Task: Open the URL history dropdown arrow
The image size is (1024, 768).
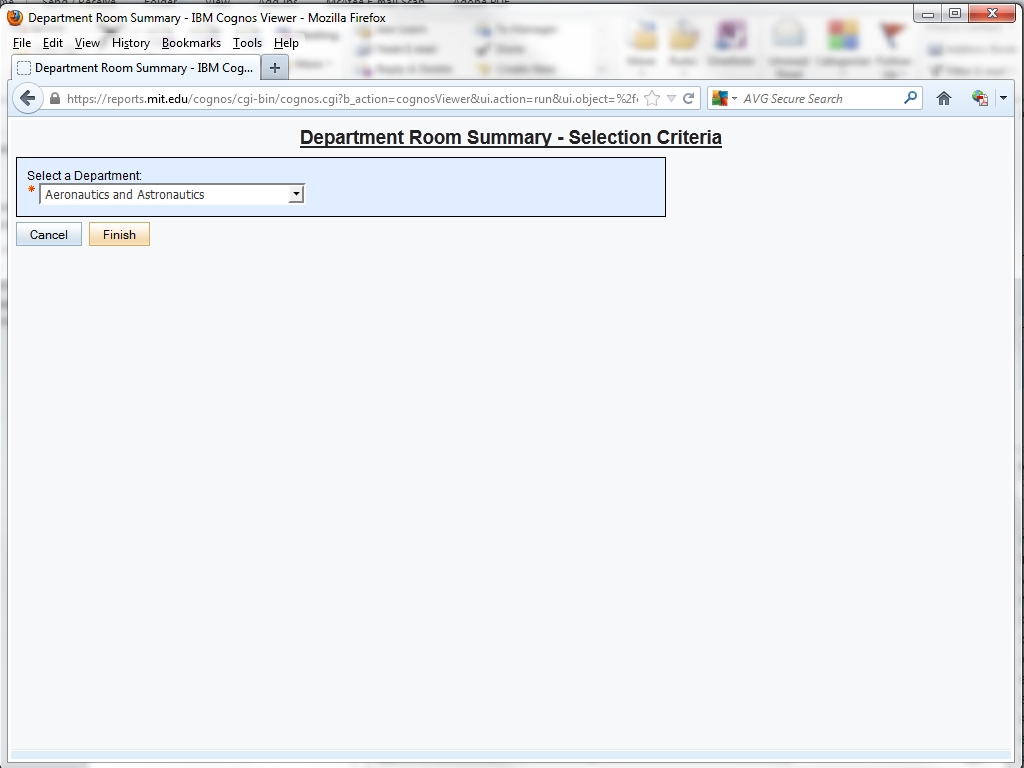Action: click(x=671, y=98)
